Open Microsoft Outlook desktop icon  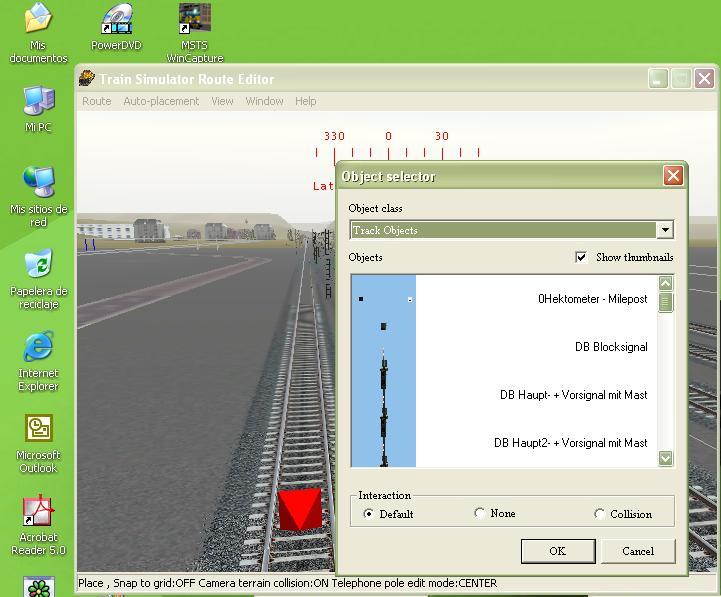pyautogui.click(x=38, y=430)
